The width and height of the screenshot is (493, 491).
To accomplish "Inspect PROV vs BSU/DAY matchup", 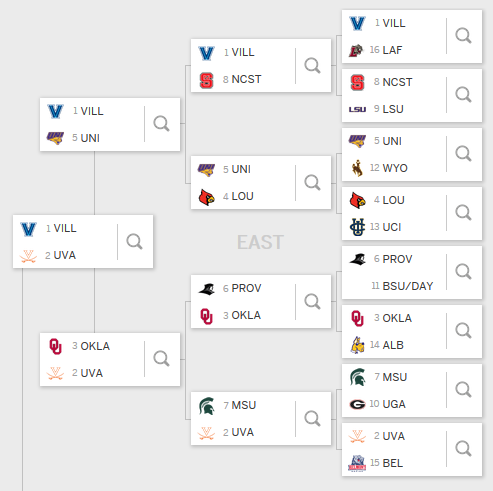I will [x=463, y=272].
